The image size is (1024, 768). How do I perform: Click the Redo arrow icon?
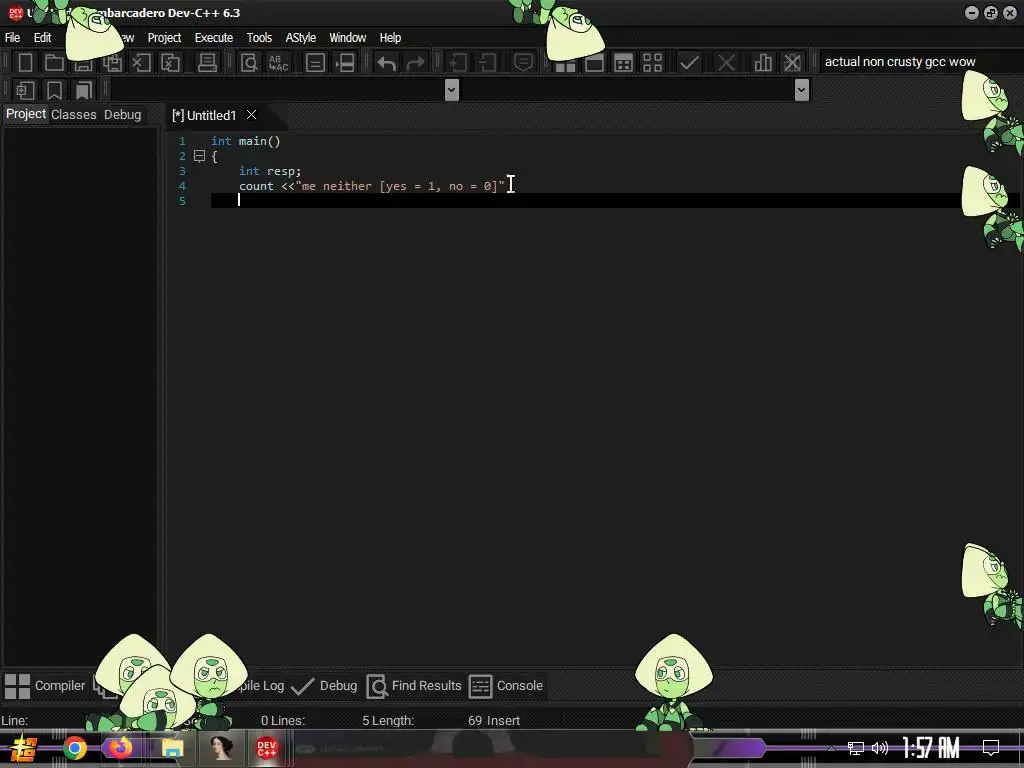click(415, 63)
